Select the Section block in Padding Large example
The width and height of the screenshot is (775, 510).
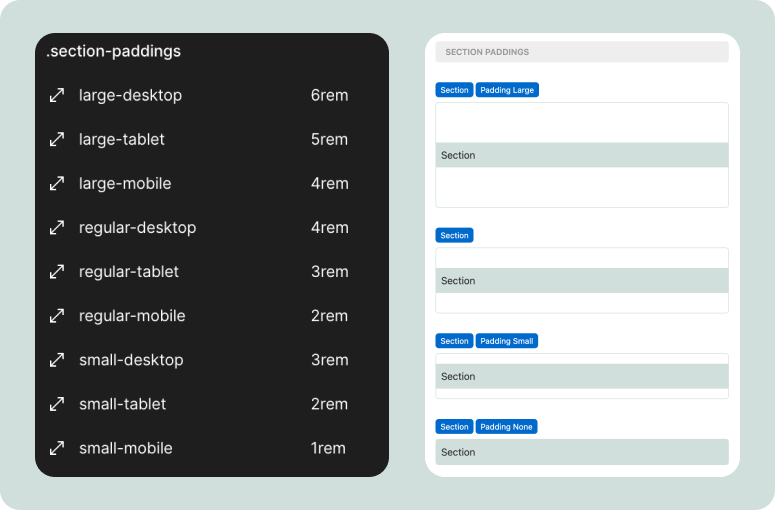pos(582,155)
